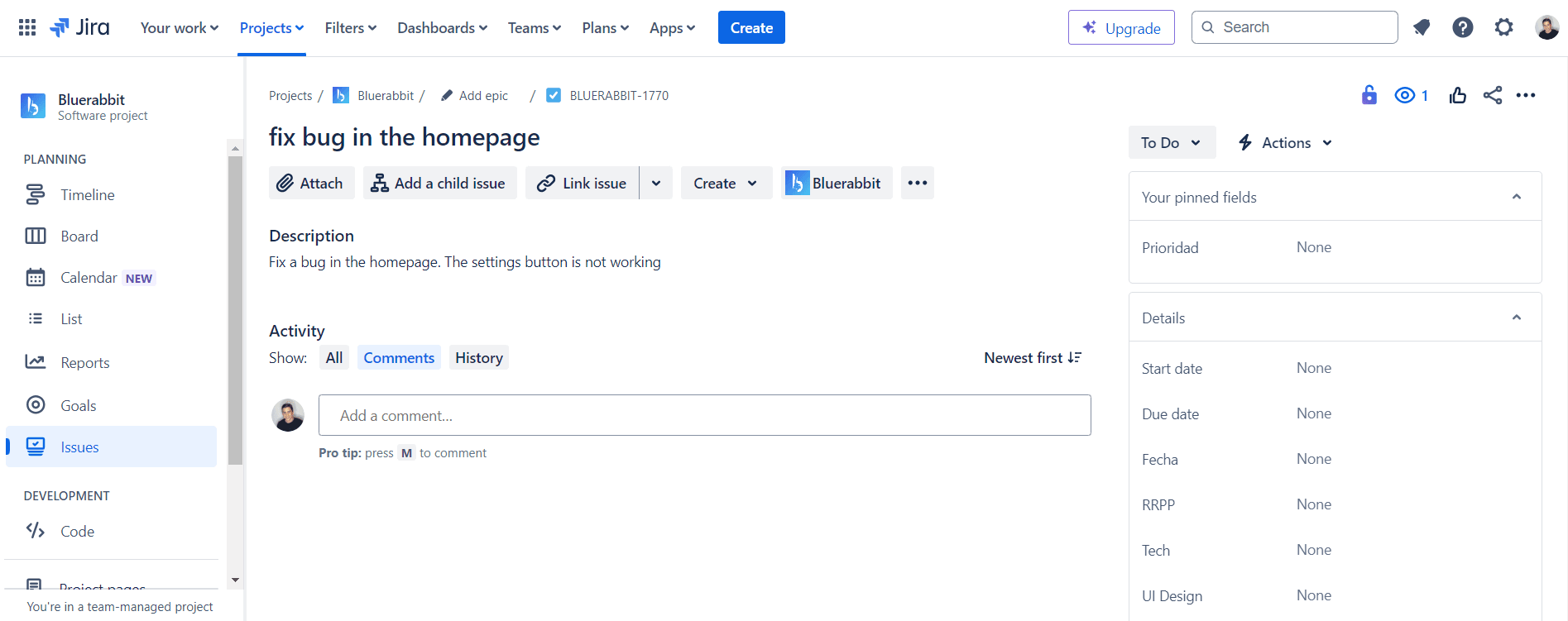Collapse the Details section
Screen dimensions: 1568x621
(x=1517, y=318)
